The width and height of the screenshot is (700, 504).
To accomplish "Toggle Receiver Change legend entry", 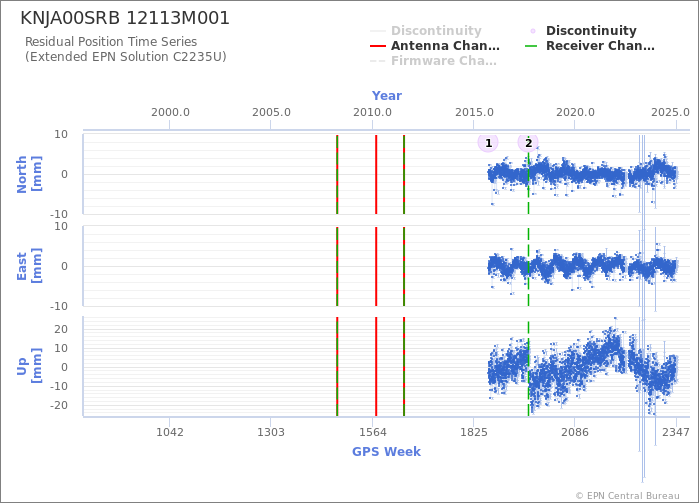I will [590, 46].
